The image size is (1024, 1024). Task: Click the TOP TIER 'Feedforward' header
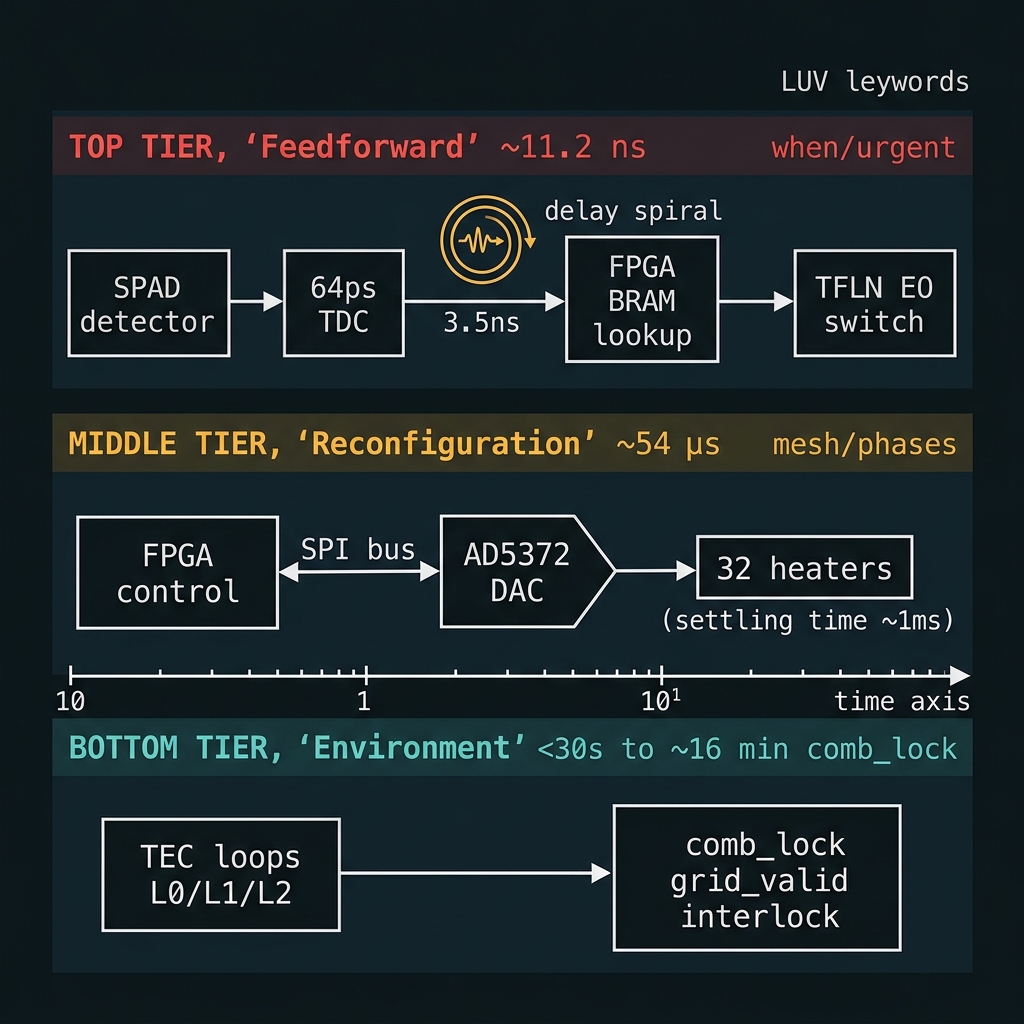coord(512,146)
